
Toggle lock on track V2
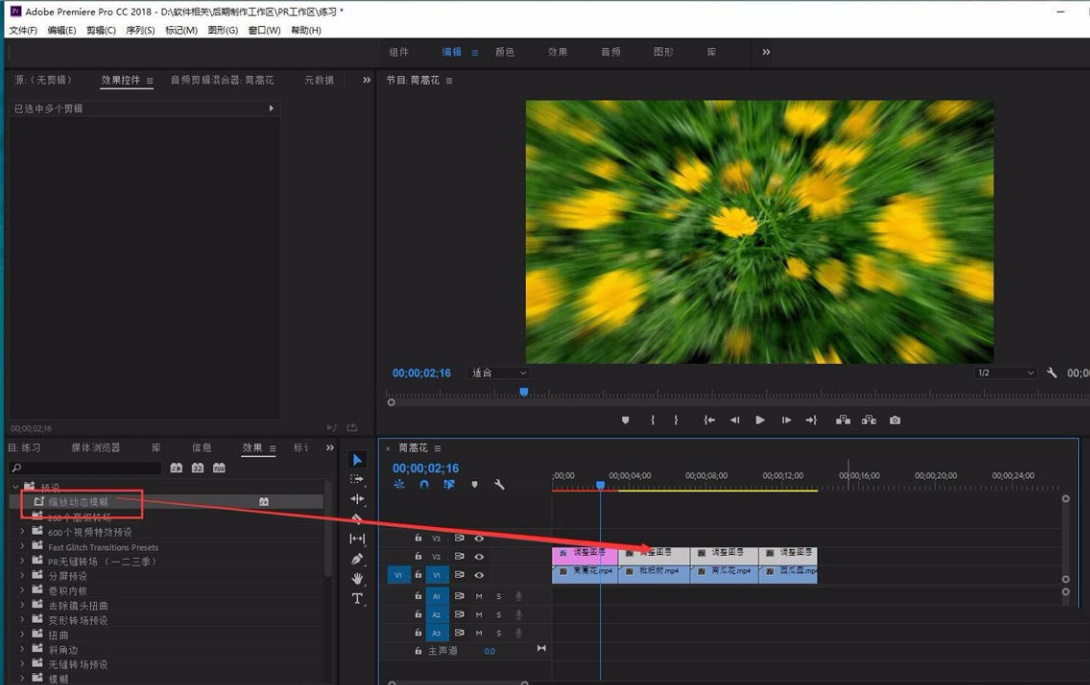coord(418,557)
